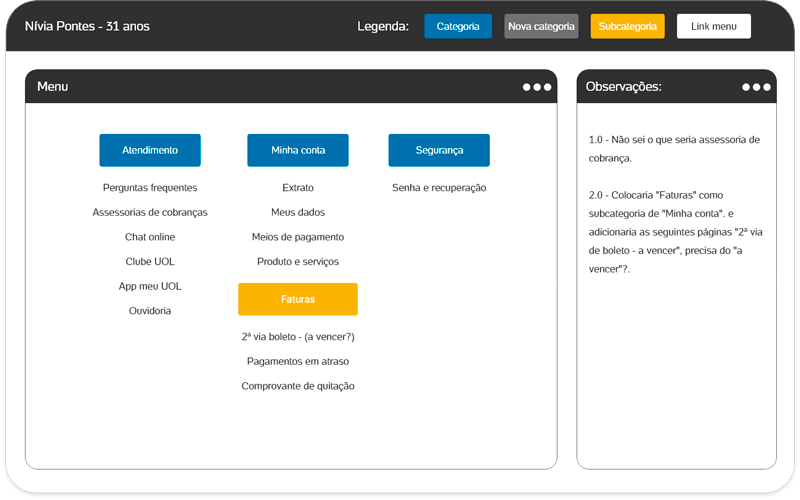Open Pagamentos em atraso under Faturas
Screen dimensions: 800x500
(x=298, y=361)
